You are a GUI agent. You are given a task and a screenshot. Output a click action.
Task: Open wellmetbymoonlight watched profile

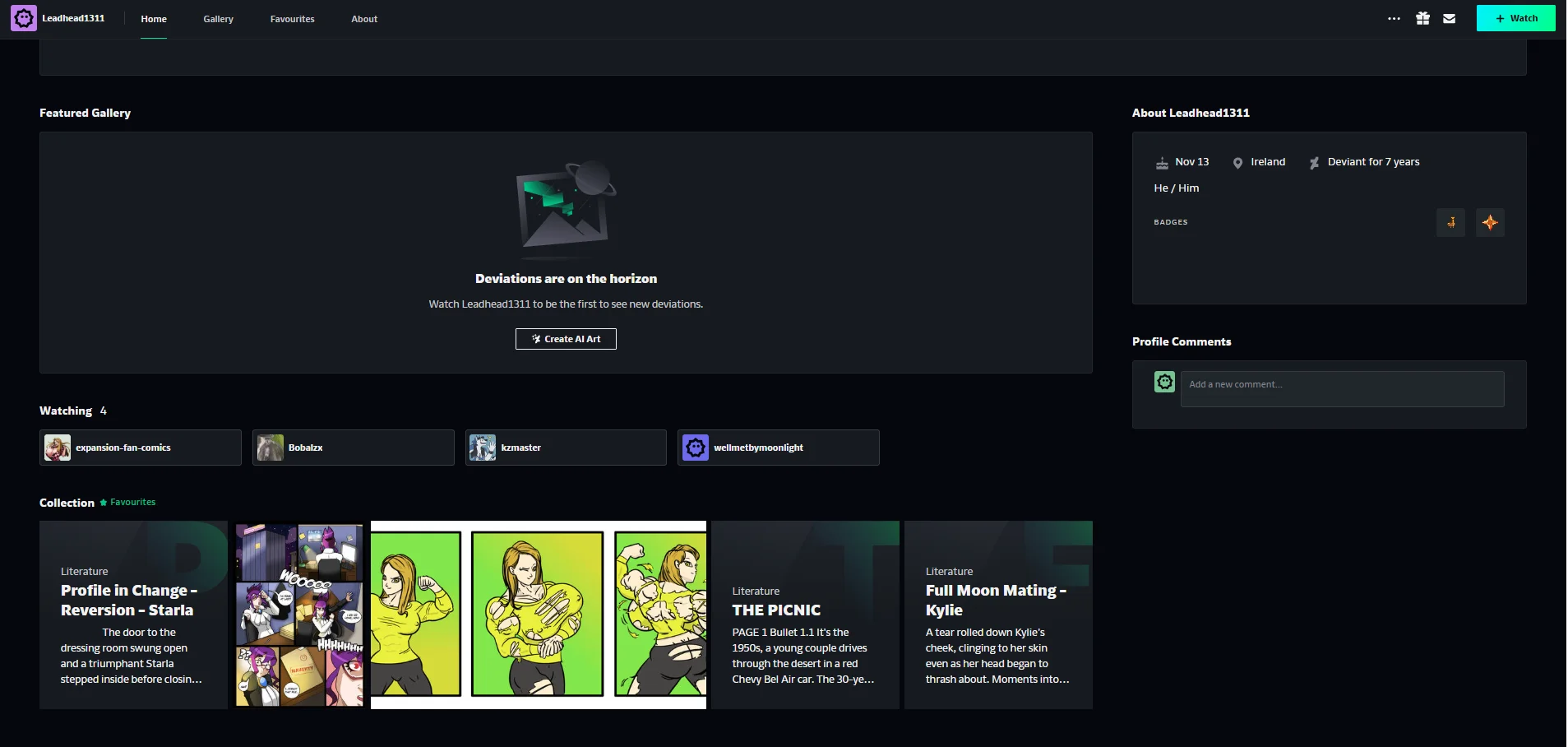[779, 448]
